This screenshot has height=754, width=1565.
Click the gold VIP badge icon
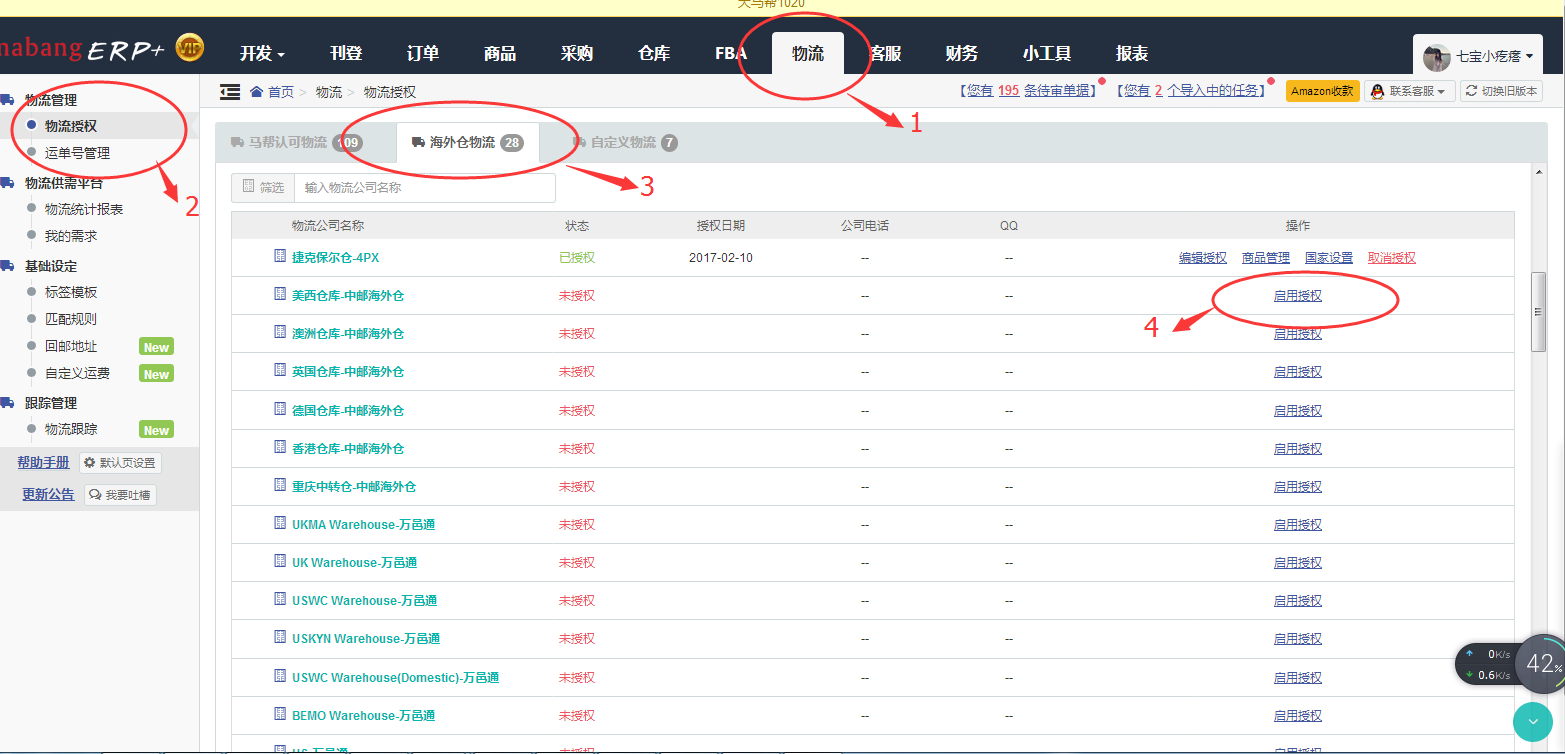[x=190, y=47]
